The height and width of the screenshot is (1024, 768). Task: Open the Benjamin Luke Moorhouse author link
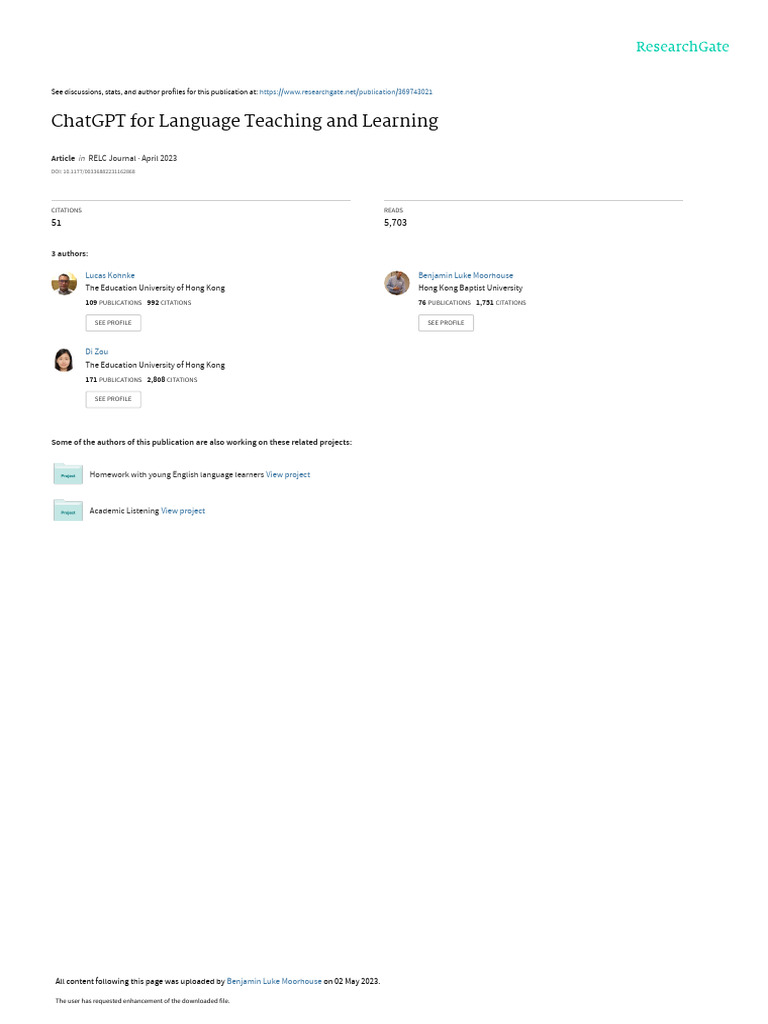point(466,276)
